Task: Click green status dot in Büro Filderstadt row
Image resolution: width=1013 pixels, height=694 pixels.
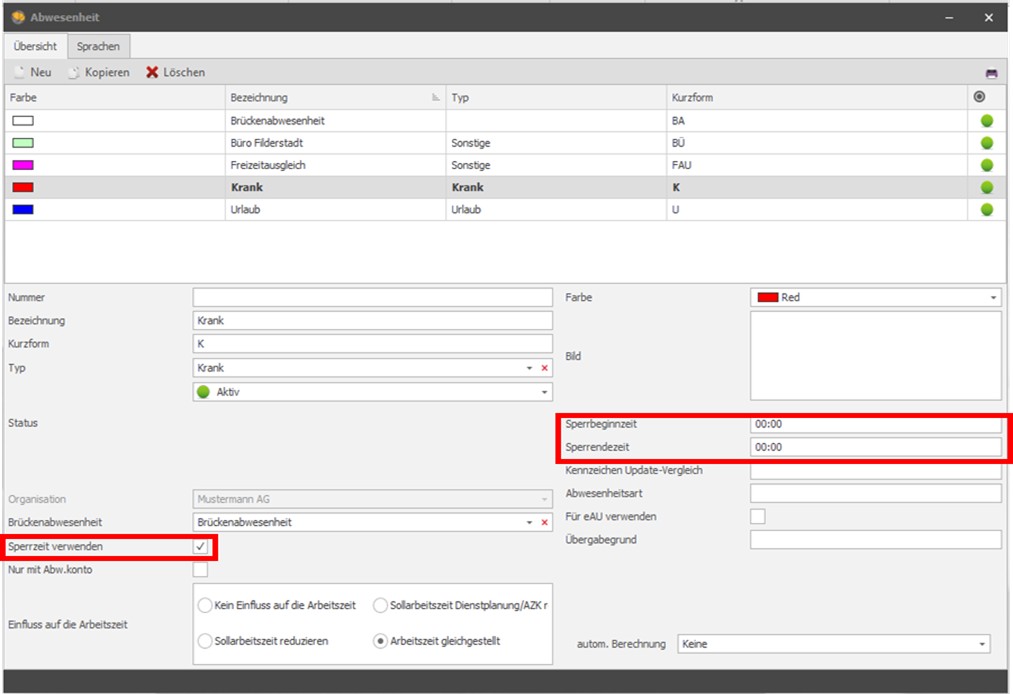Action: (987, 143)
